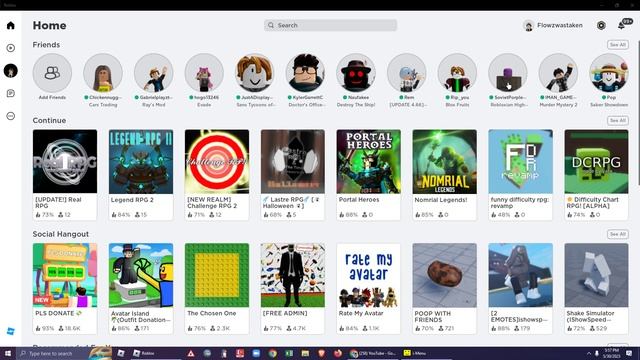Open Difficulty Chart RPG! [ALPHA] card
The height and width of the screenshot is (360, 640).
point(596,175)
